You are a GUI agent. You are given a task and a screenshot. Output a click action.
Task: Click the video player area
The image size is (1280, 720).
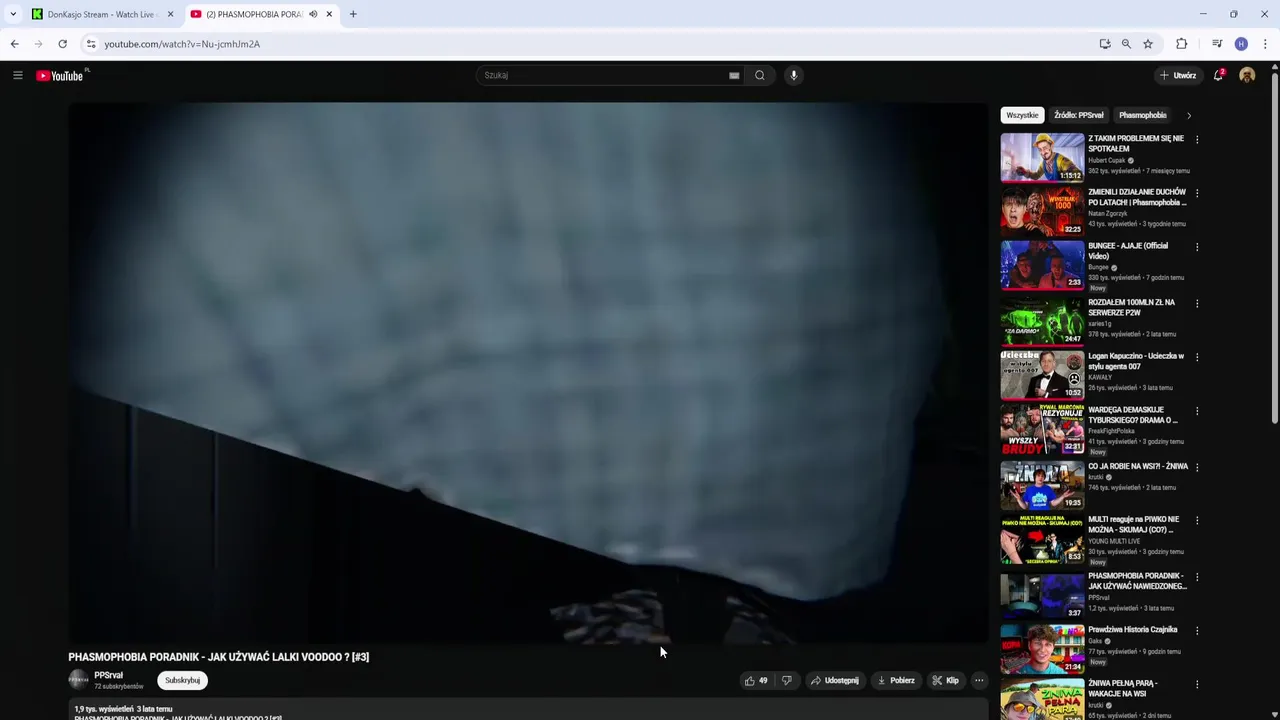coord(528,373)
